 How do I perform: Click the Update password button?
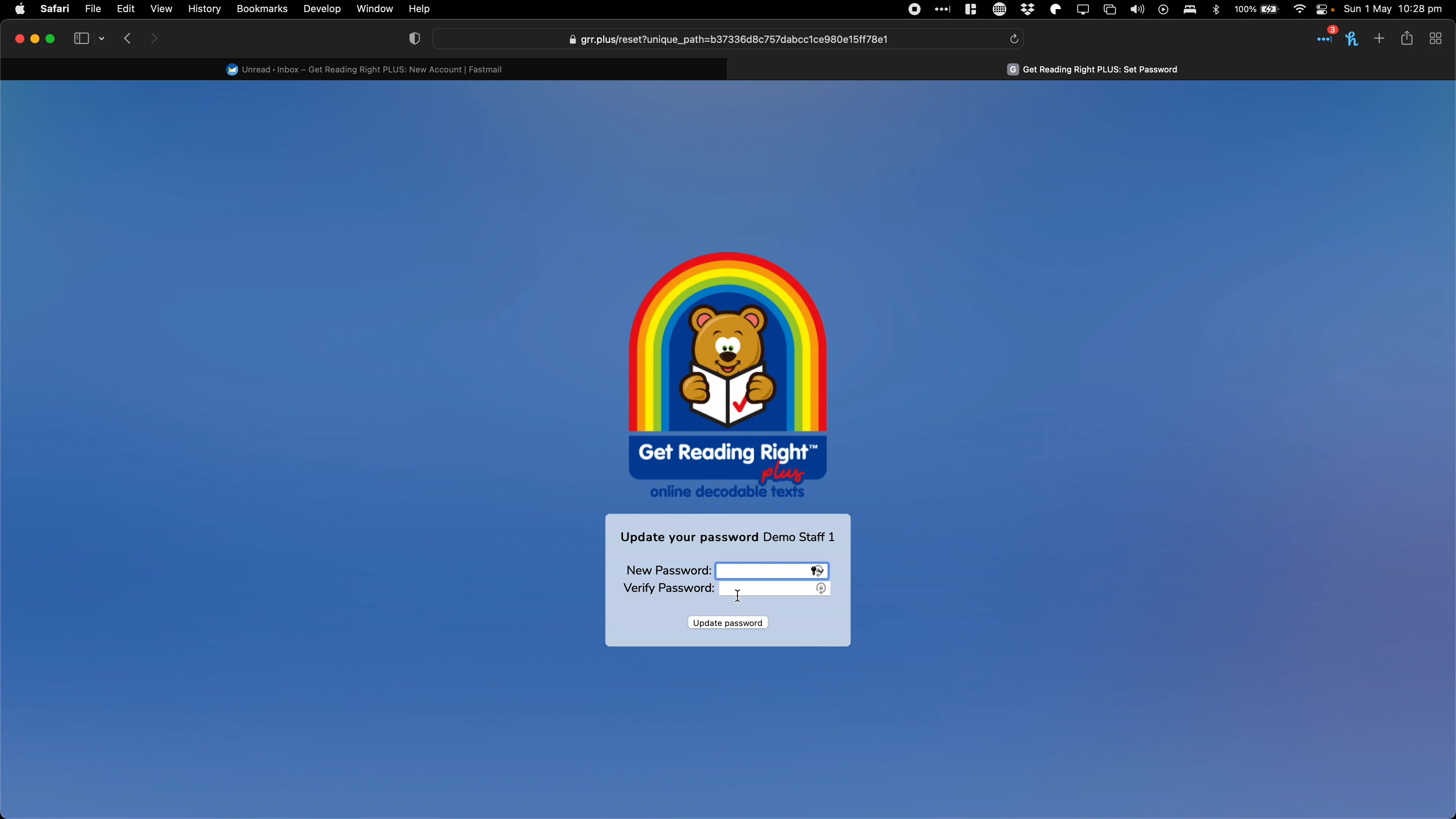(x=728, y=623)
